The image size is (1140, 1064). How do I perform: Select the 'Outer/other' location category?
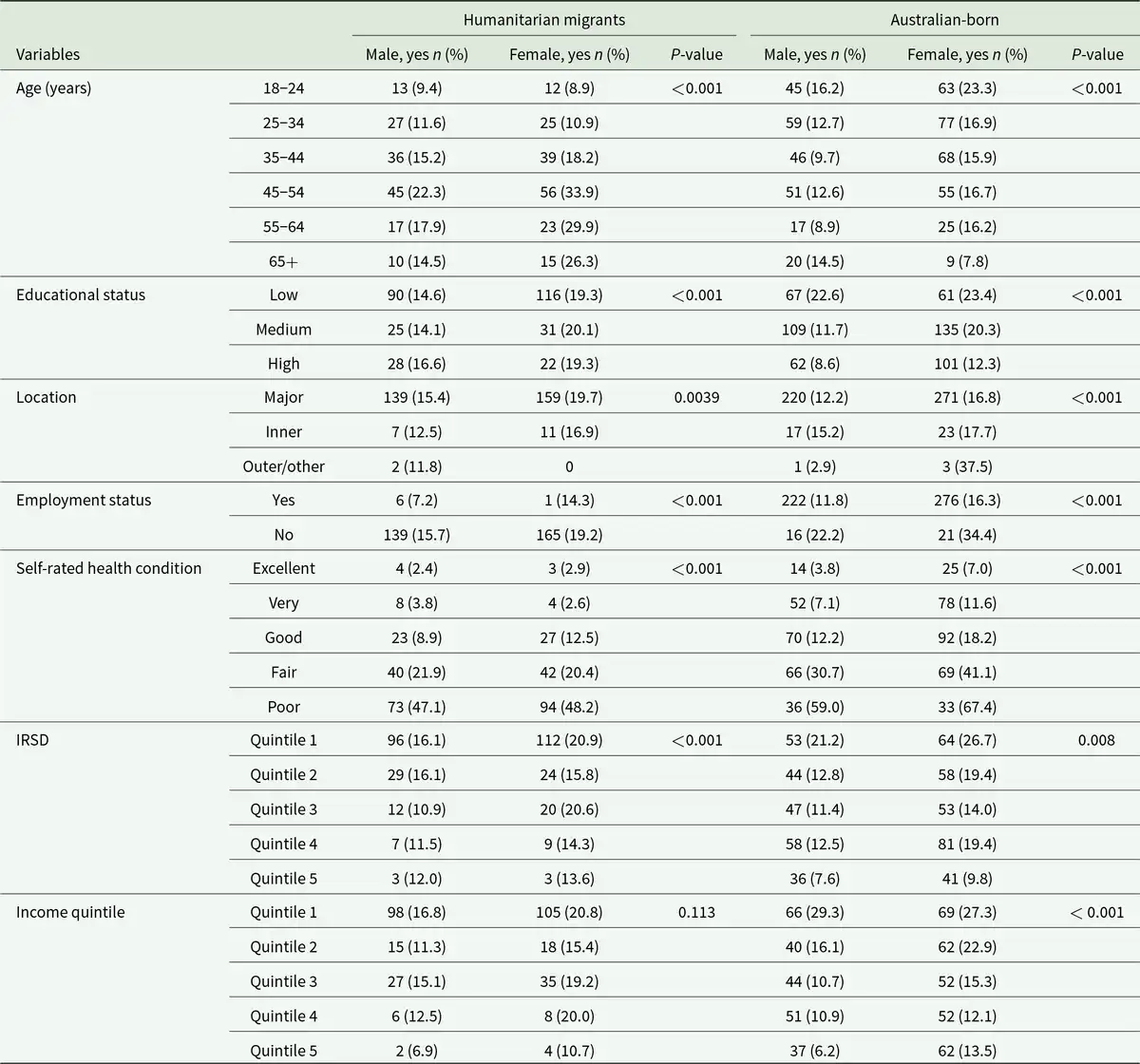click(x=283, y=466)
